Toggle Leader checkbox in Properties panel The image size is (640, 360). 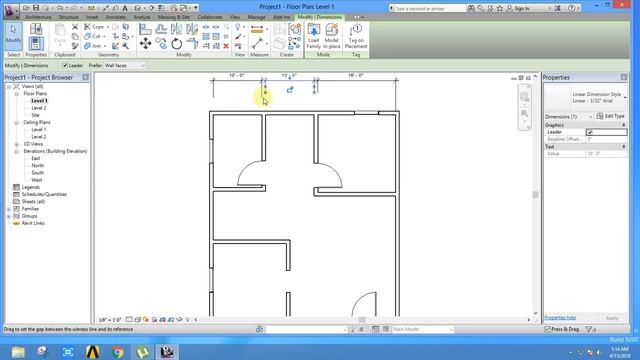[x=589, y=132]
